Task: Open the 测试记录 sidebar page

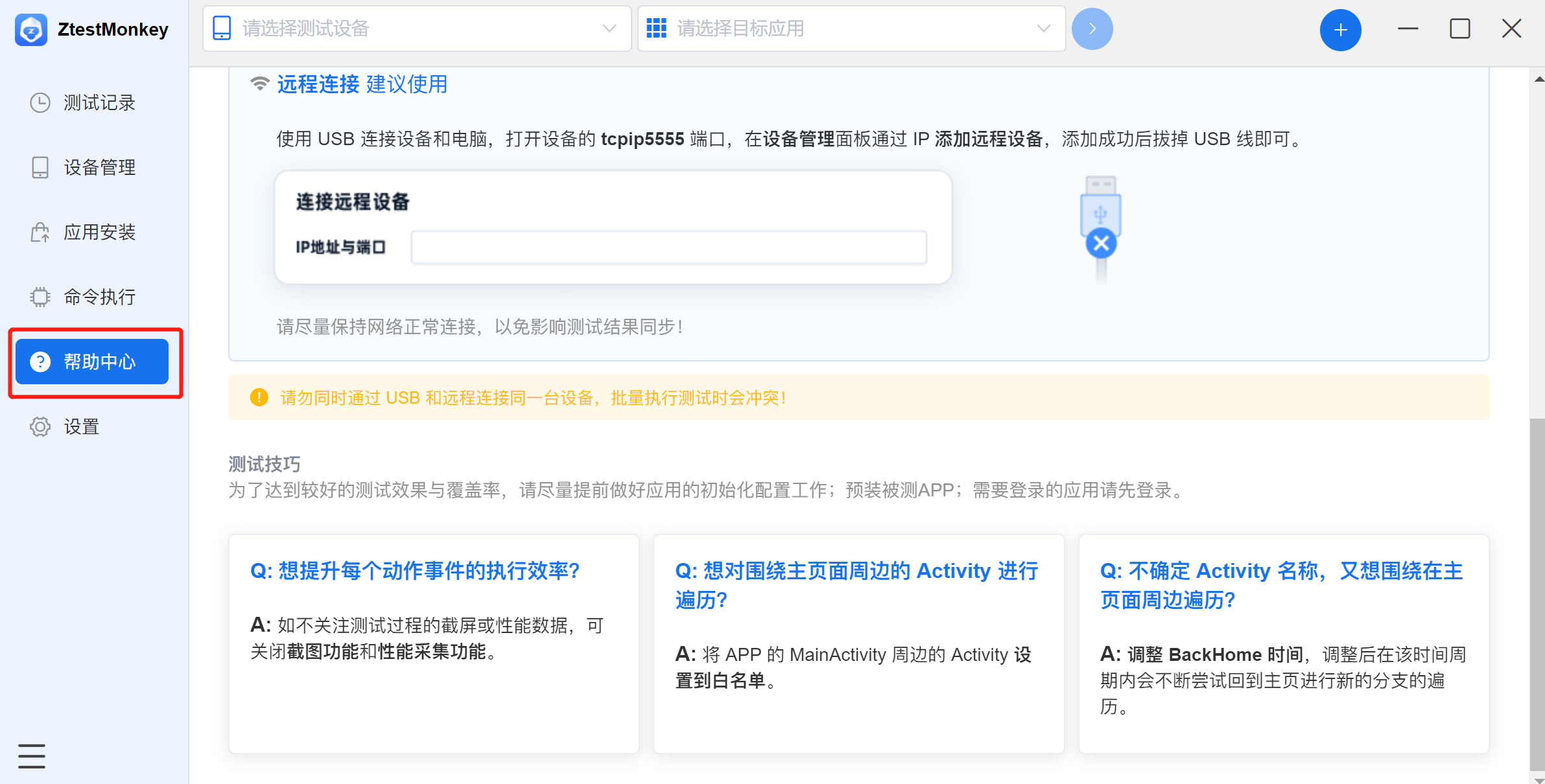Action: (92, 102)
